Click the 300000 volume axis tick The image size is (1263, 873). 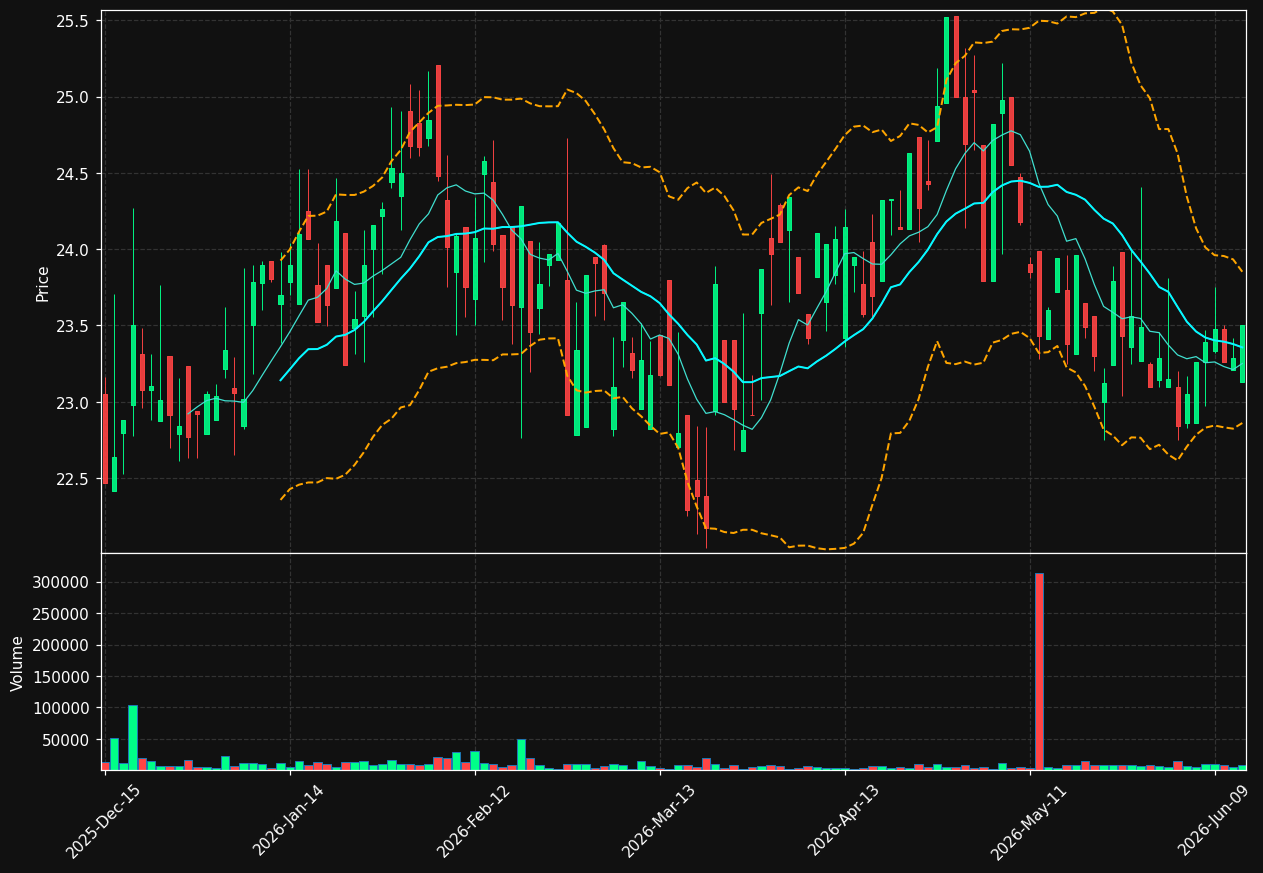point(62,582)
